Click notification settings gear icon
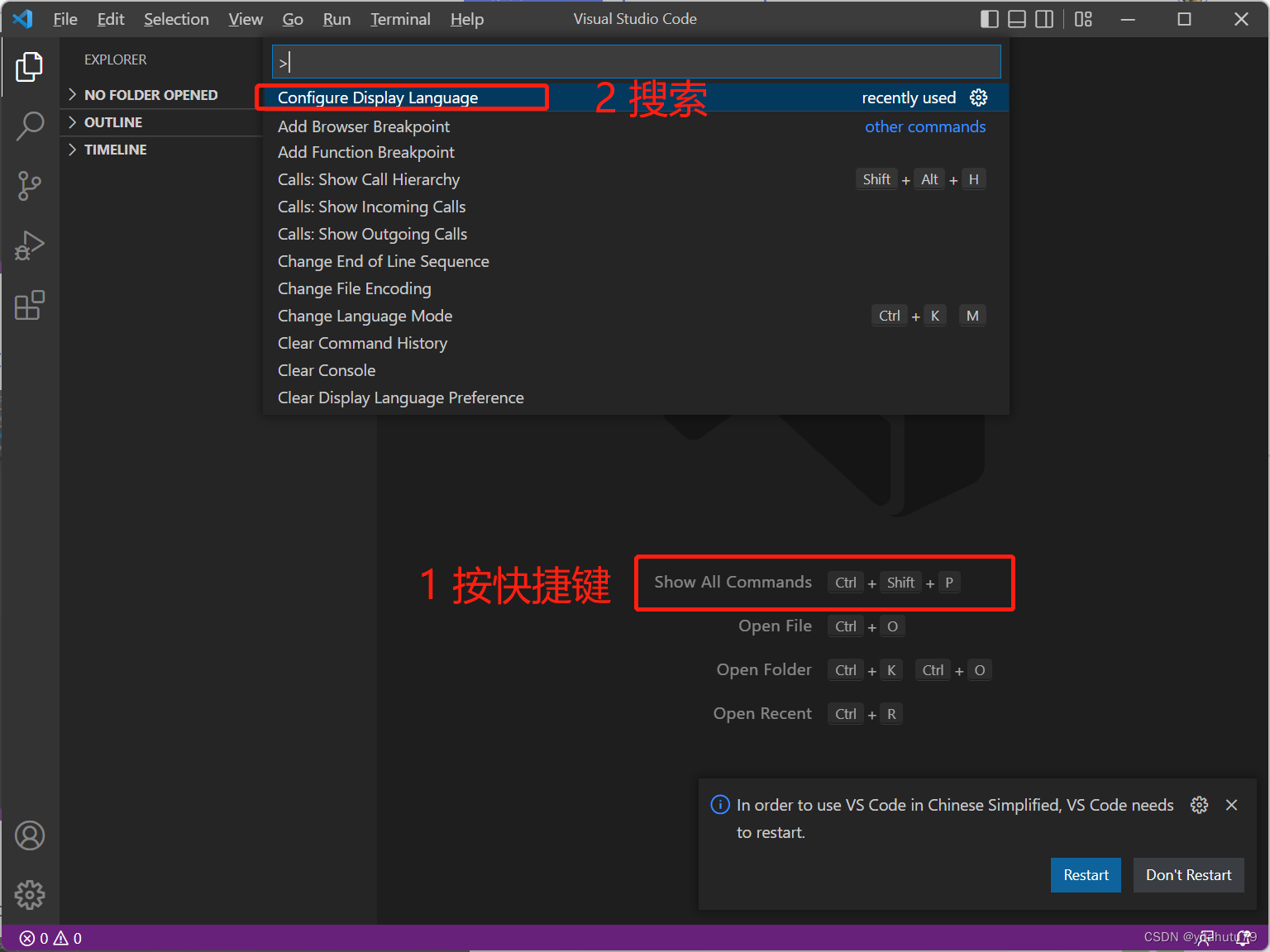This screenshot has height=952, width=1270. [x=1200, y=805]
